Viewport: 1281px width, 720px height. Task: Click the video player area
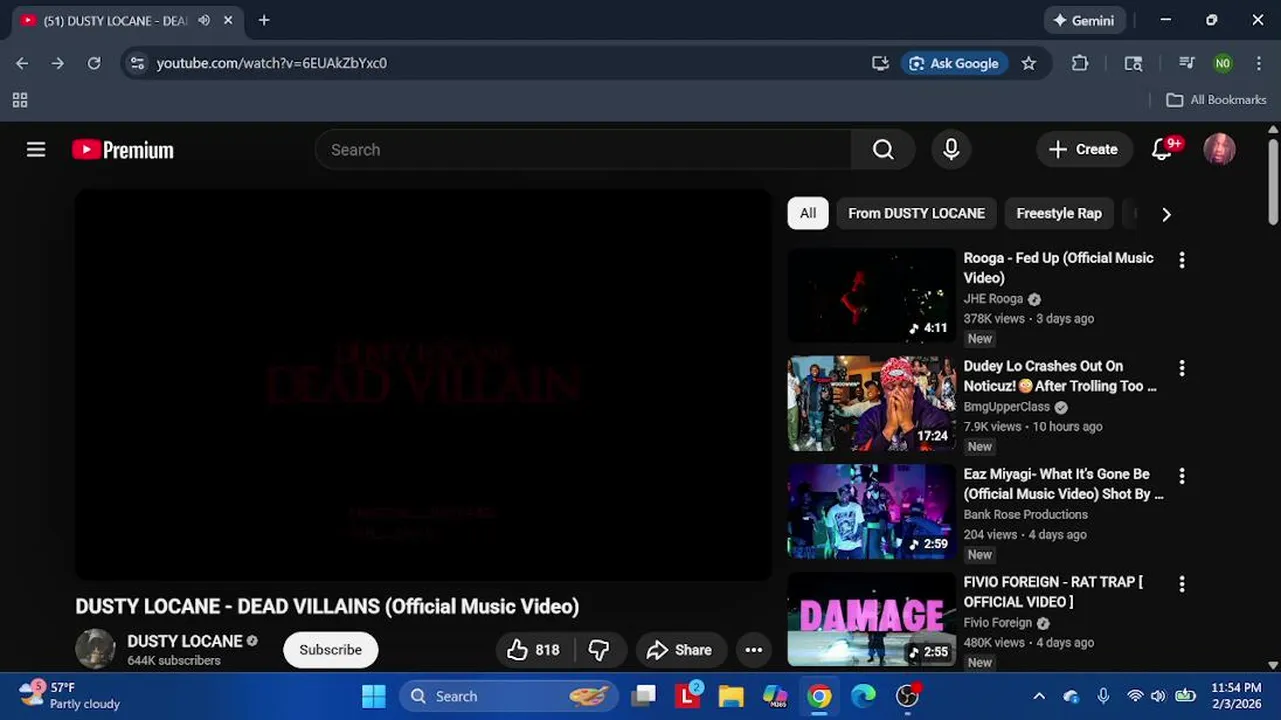(424, 385)
